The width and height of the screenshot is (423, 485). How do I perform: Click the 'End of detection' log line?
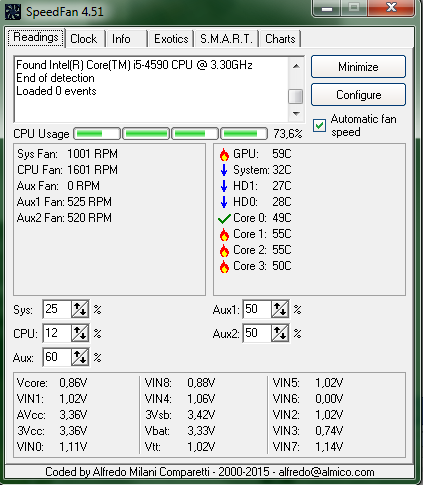(55, 78)
